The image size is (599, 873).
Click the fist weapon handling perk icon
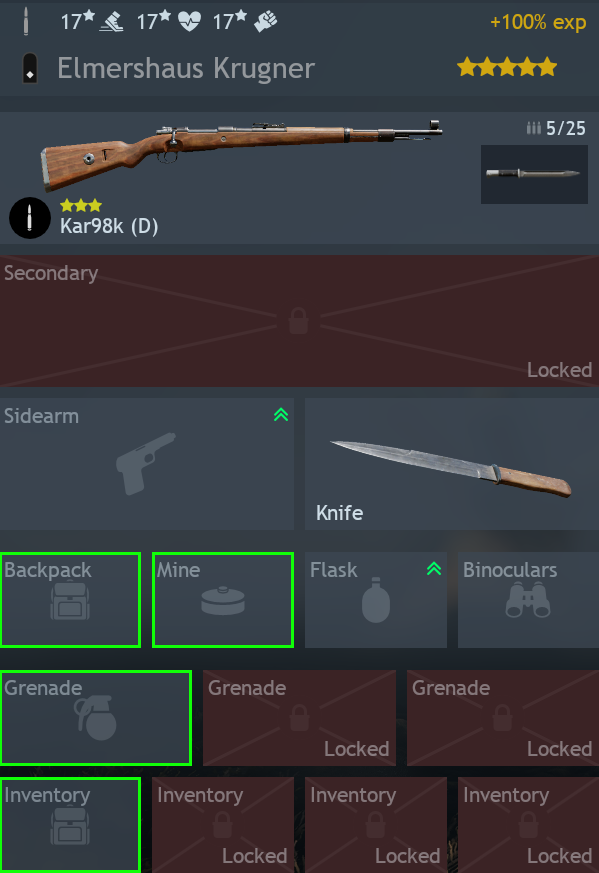pyautogui.click(x=266, y=22)
